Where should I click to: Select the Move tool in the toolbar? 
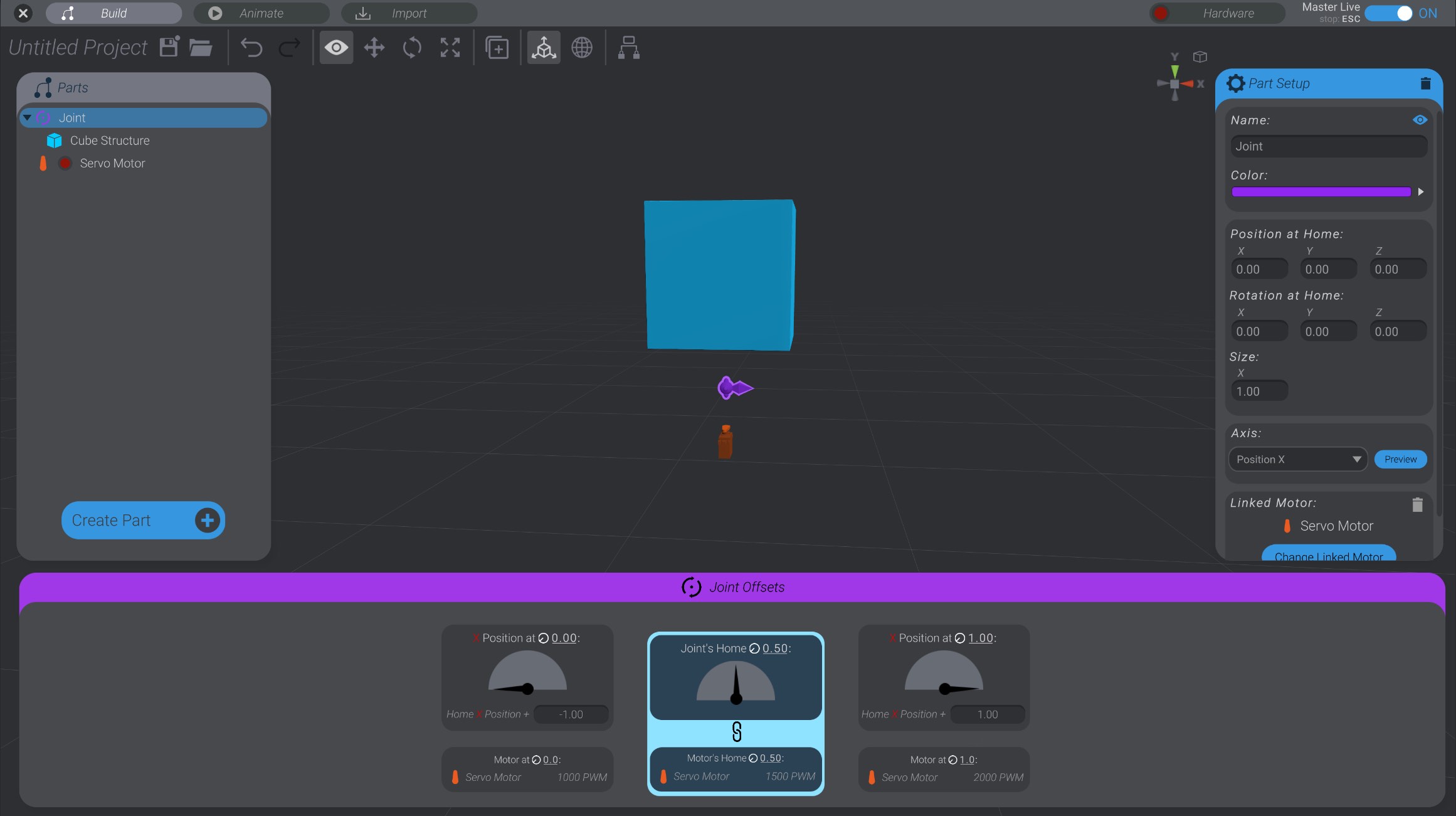374,47
